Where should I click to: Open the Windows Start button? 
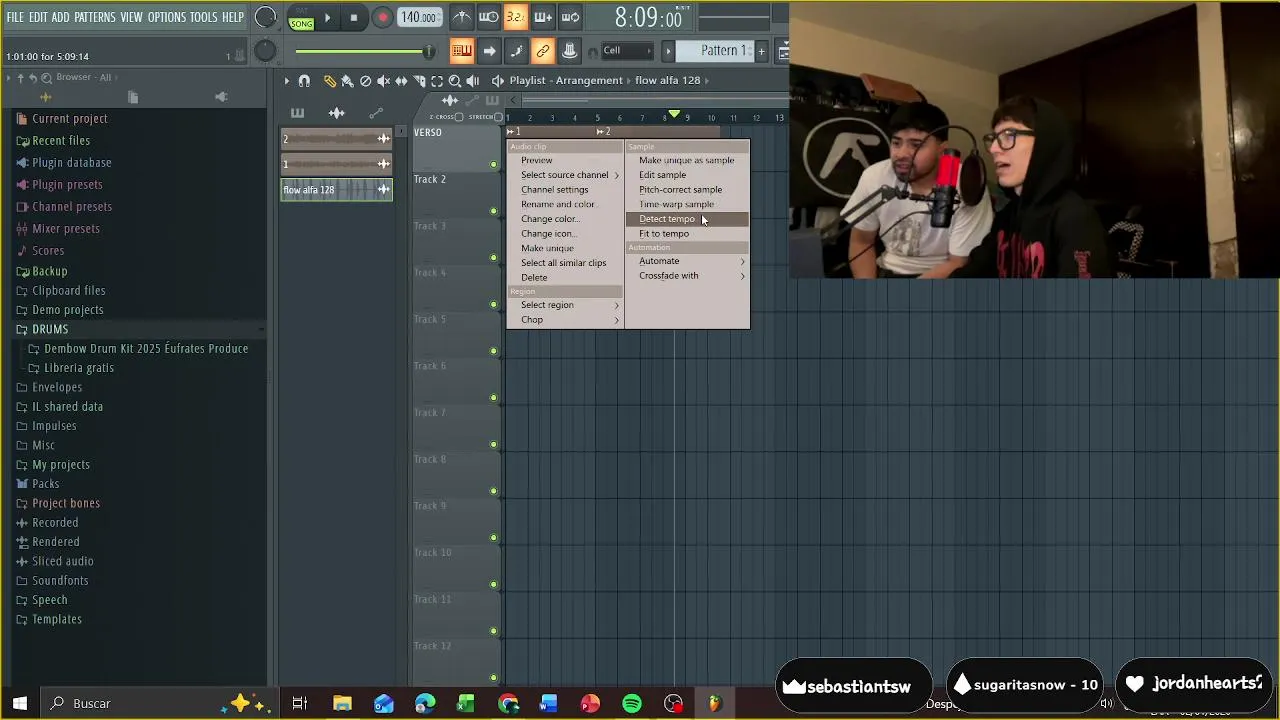pos(20,703)
